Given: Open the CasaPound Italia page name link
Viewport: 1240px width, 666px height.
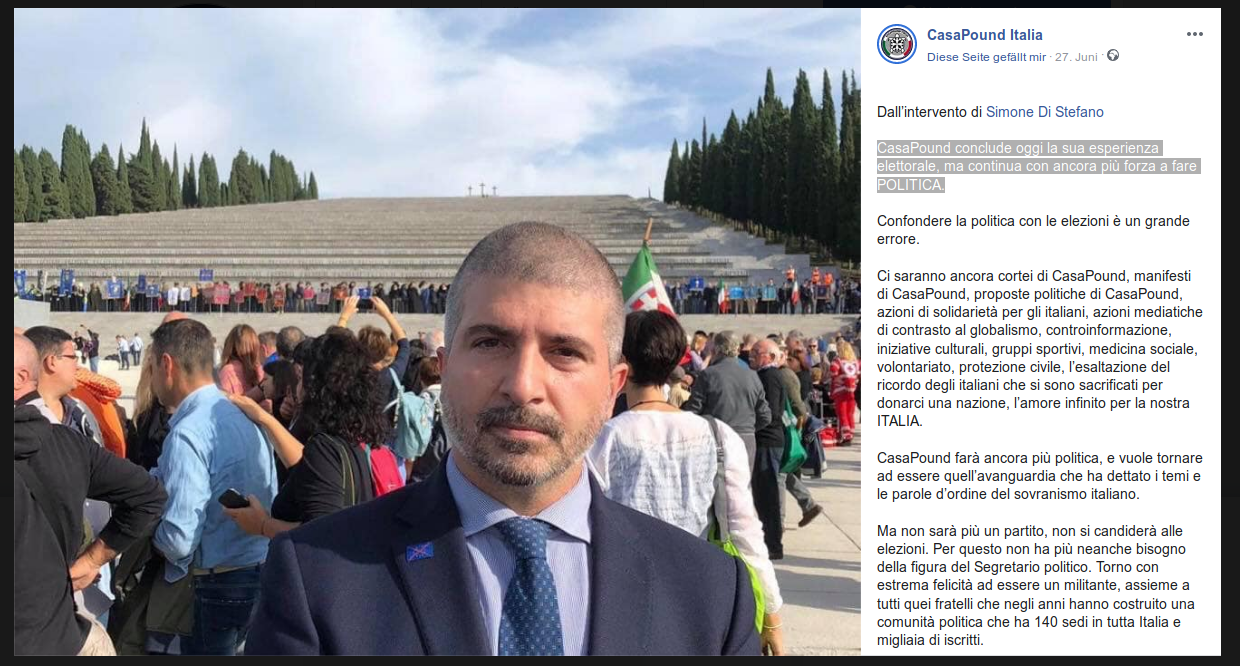Looking at the screenshot, I should click(985, 35).
